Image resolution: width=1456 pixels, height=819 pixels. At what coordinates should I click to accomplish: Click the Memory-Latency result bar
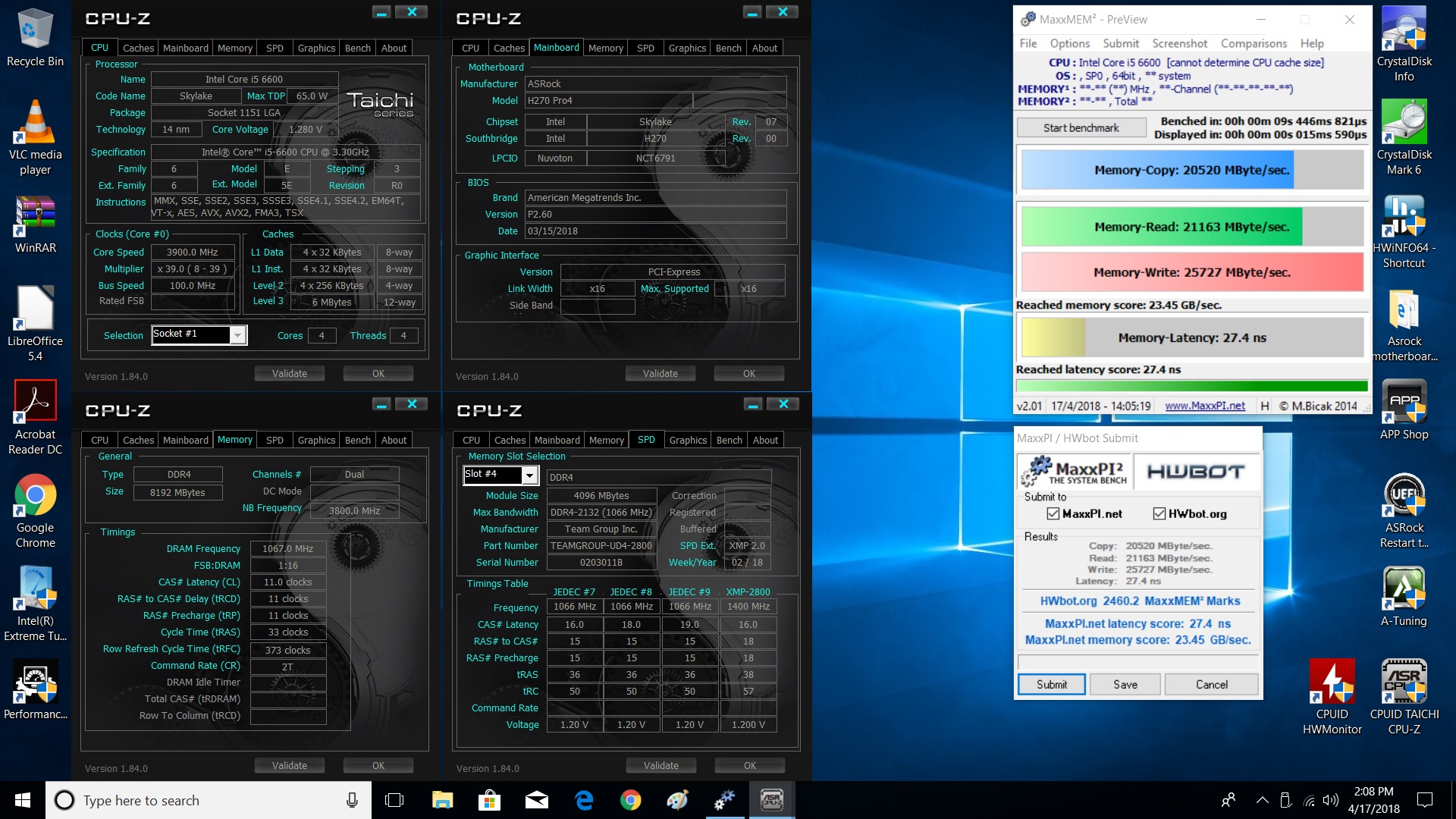coord(1191,337)
